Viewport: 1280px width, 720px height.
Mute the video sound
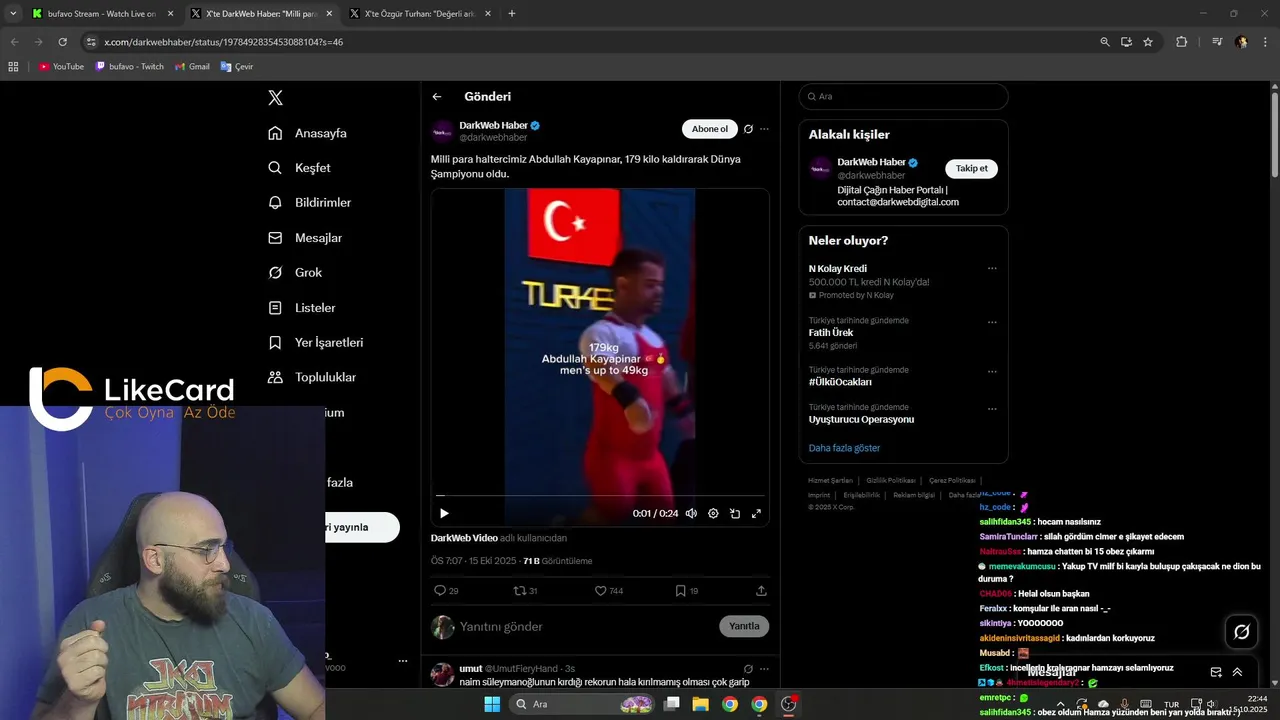click(691, 513)
